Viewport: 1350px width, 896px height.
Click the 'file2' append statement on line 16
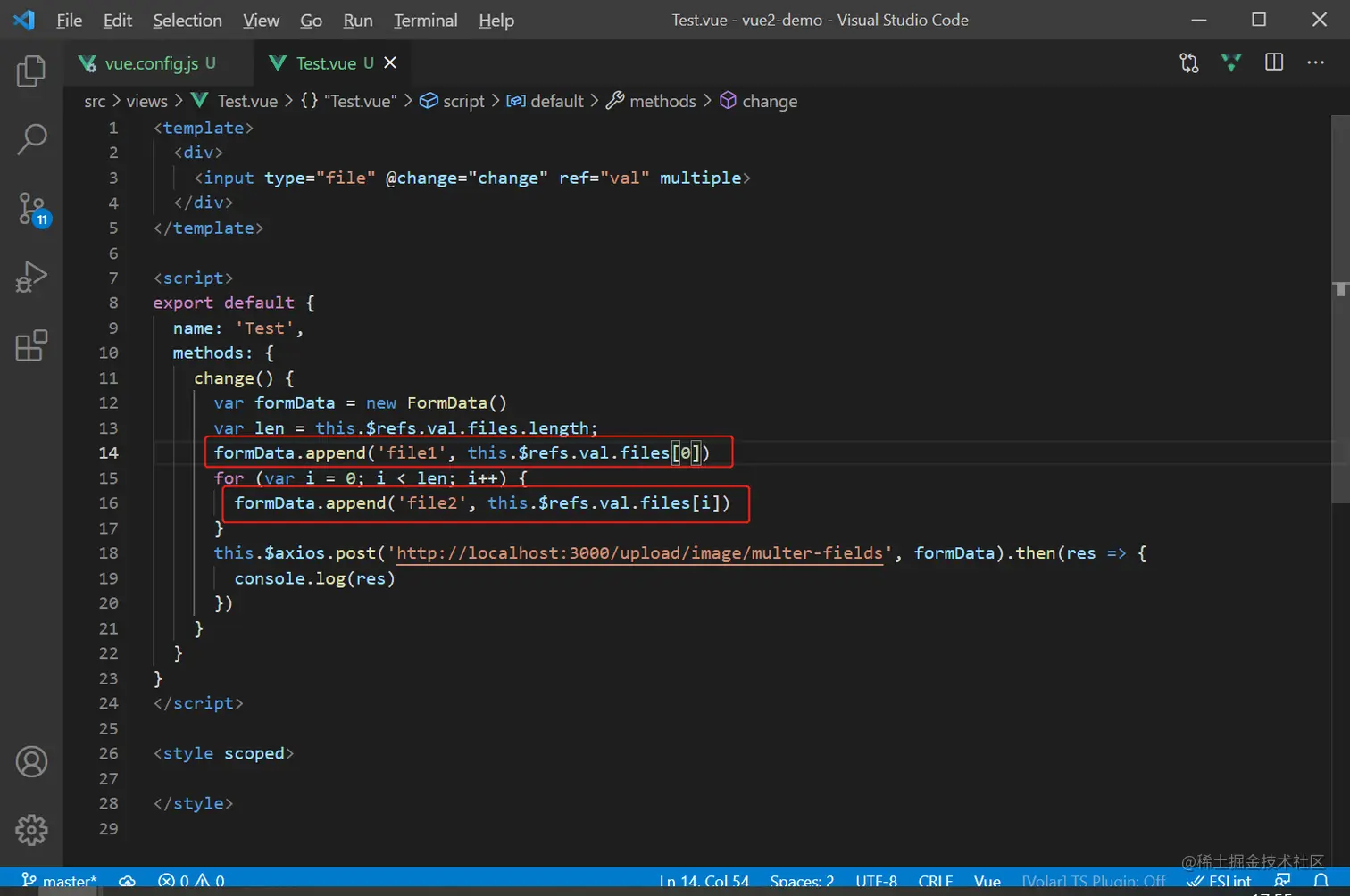pyautogui.click(x=482, y=502)
